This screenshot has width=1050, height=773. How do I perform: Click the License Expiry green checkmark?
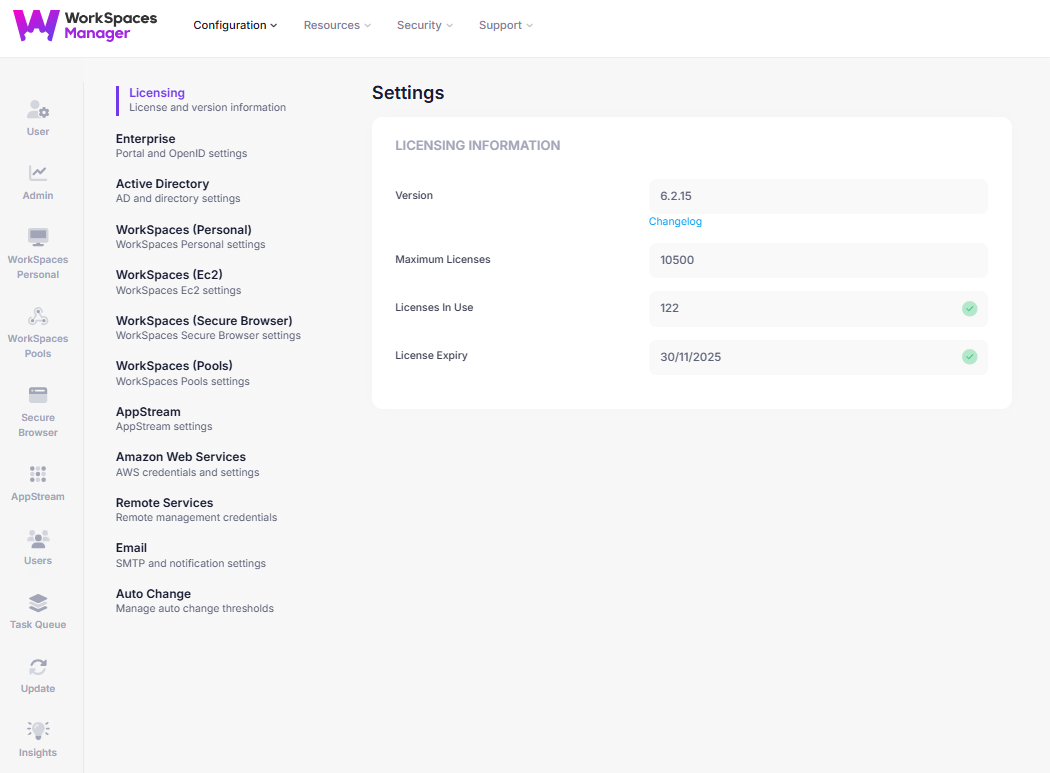coord(969,357)
